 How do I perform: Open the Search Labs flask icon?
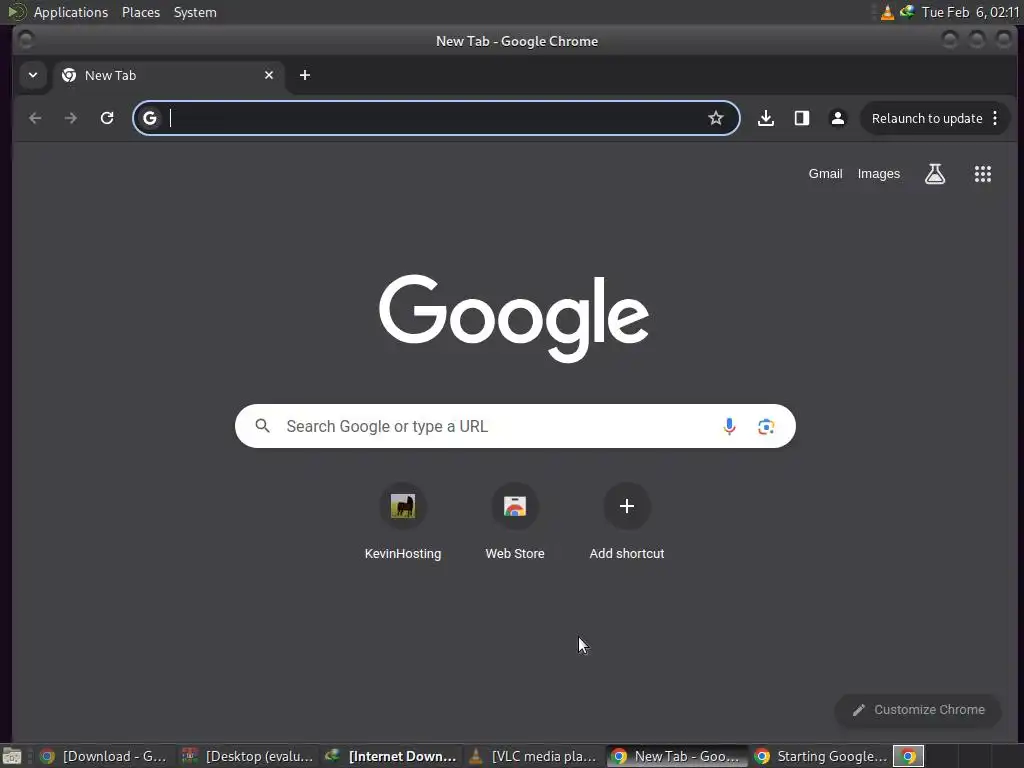coord(935,174)
